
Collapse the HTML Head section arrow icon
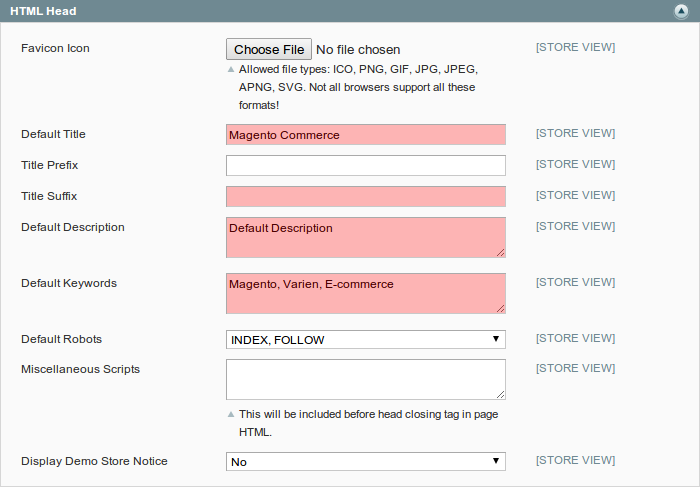(681, 11)
